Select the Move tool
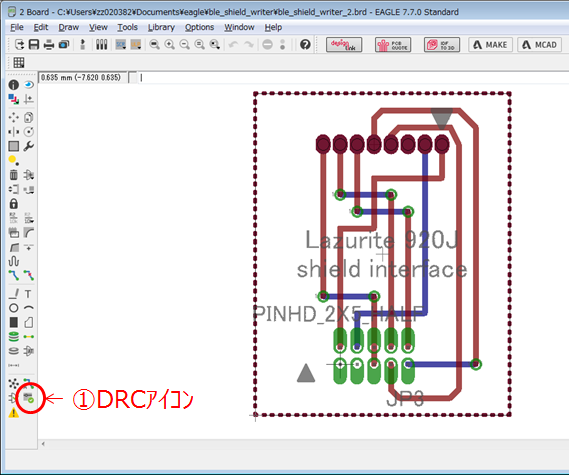The width and height of the screenshot is (569, 475). click(13, 117)
